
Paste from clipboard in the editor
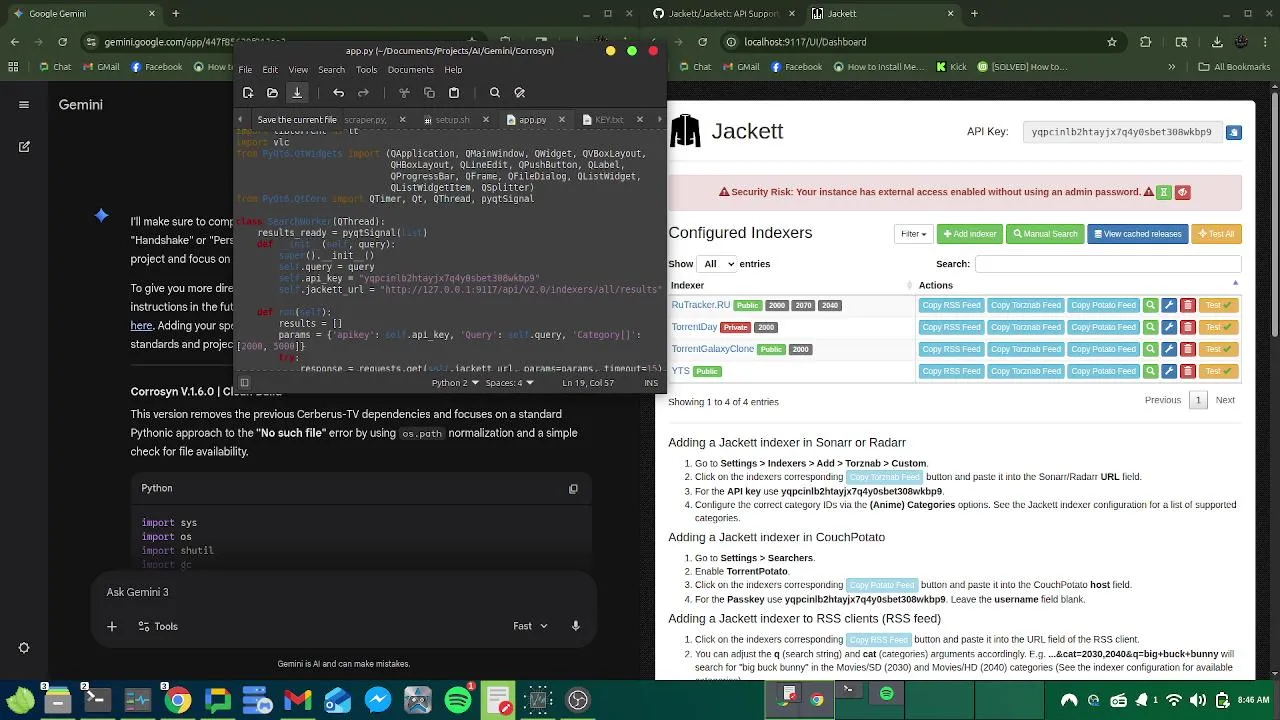click(x=454, y=93)
